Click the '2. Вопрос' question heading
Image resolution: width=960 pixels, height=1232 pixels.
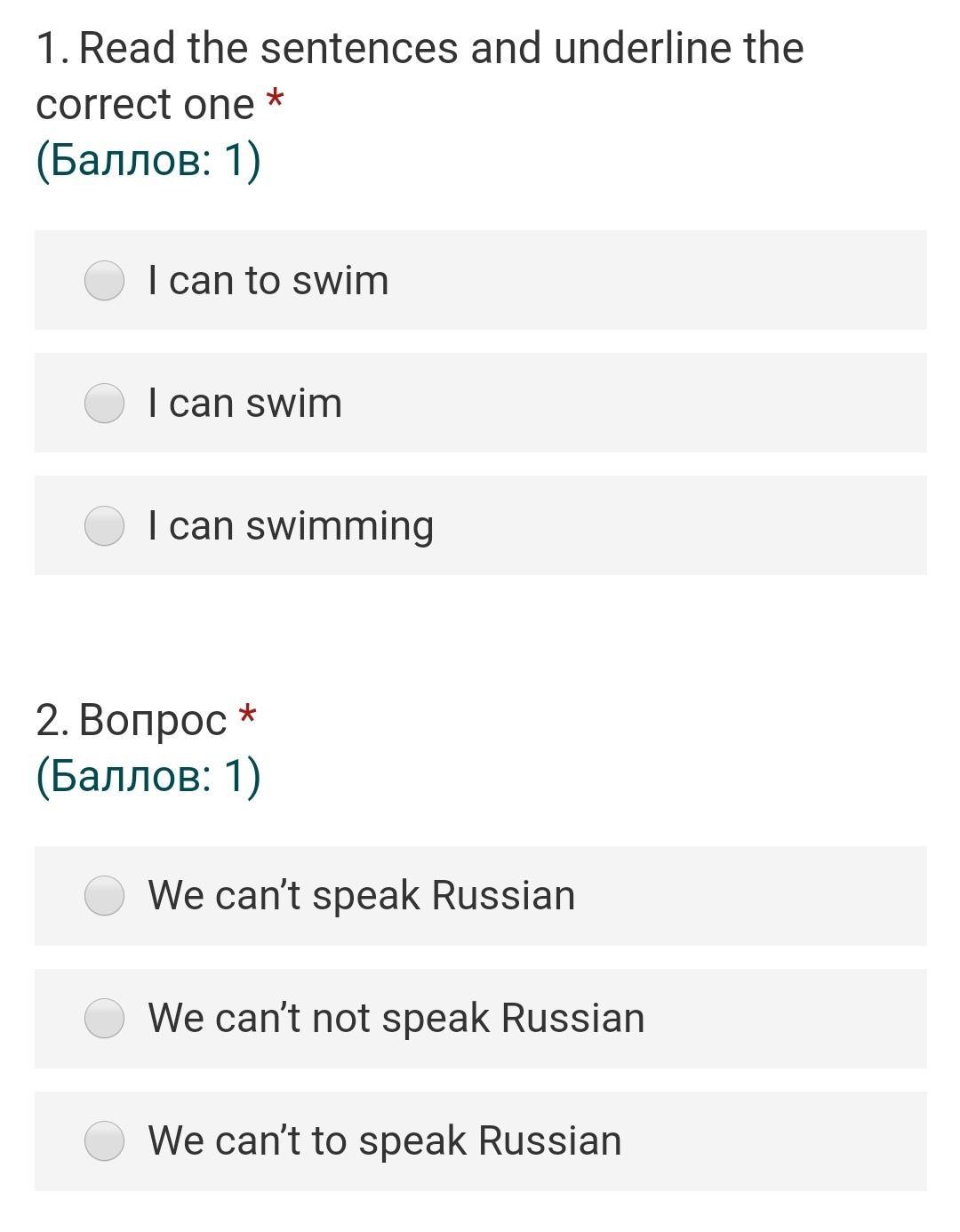[132, 720]
